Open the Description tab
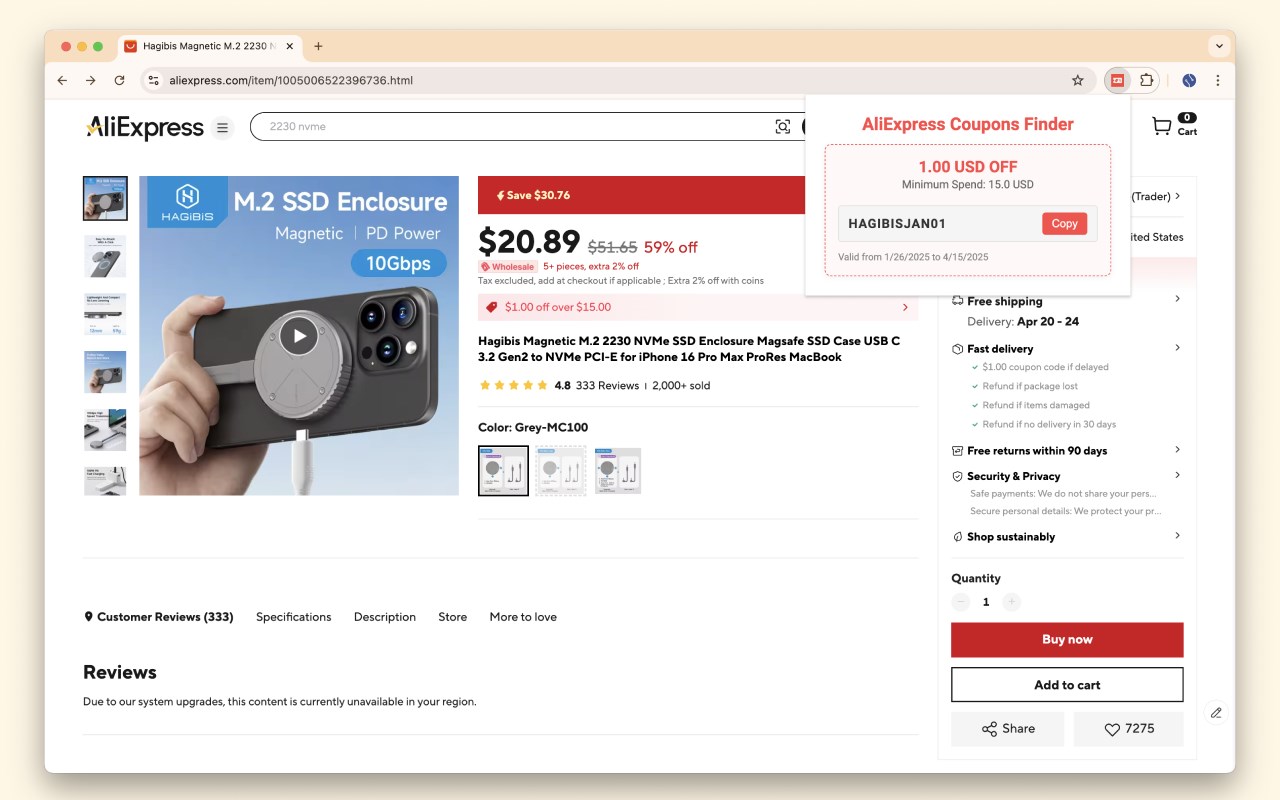The width and height of the screenshot is (1280, 800). [384, 617]
